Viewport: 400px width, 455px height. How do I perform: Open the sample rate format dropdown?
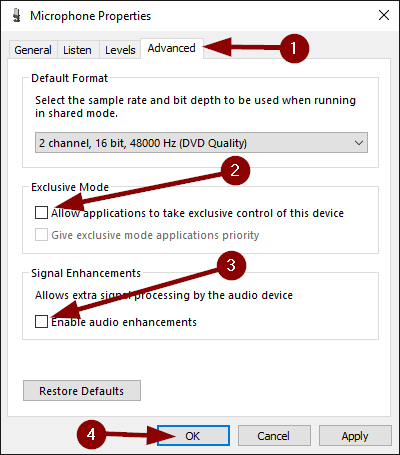[201, 143]
